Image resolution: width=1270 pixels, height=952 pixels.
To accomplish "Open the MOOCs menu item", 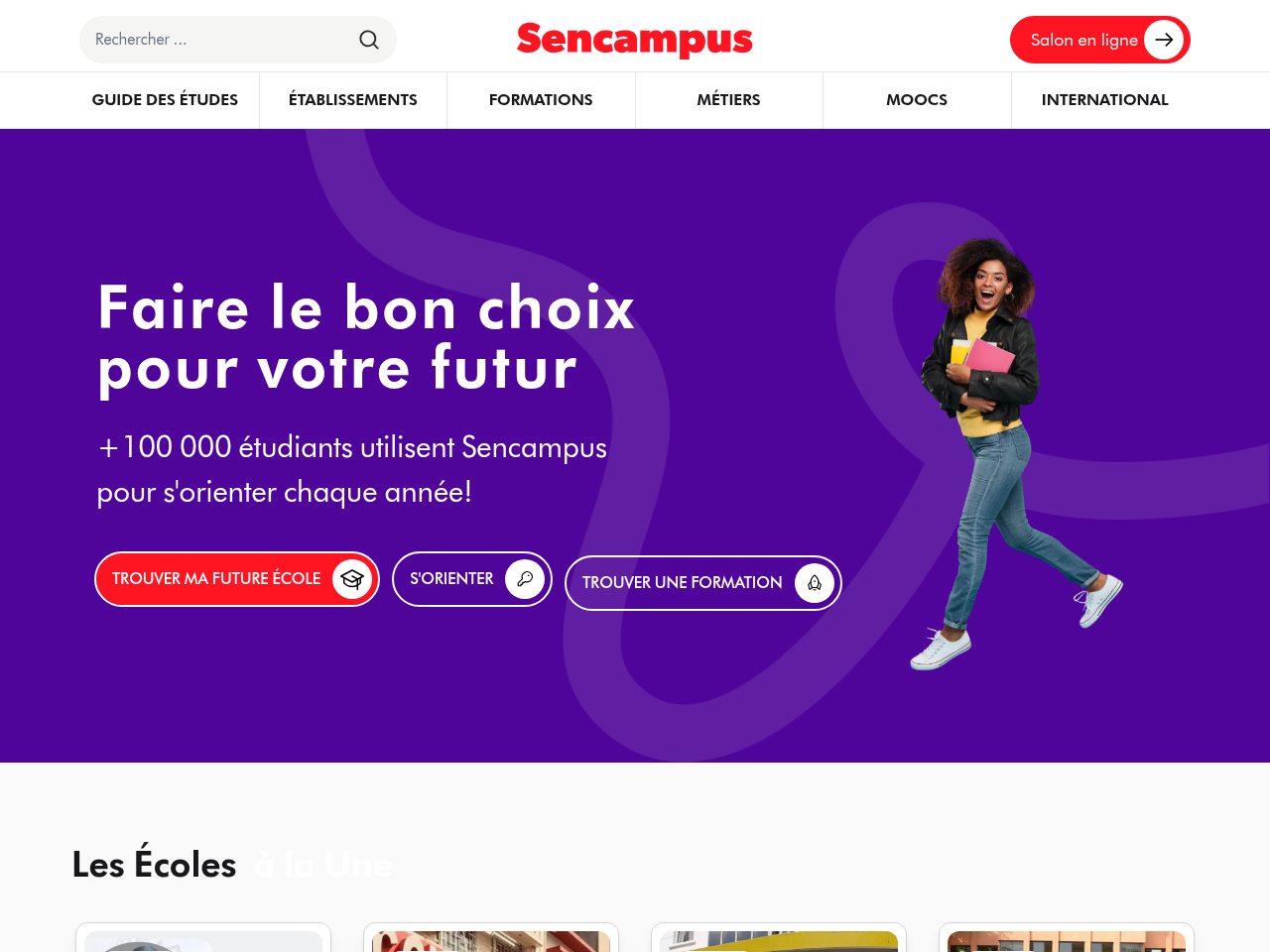I will (x=917, y=100).
